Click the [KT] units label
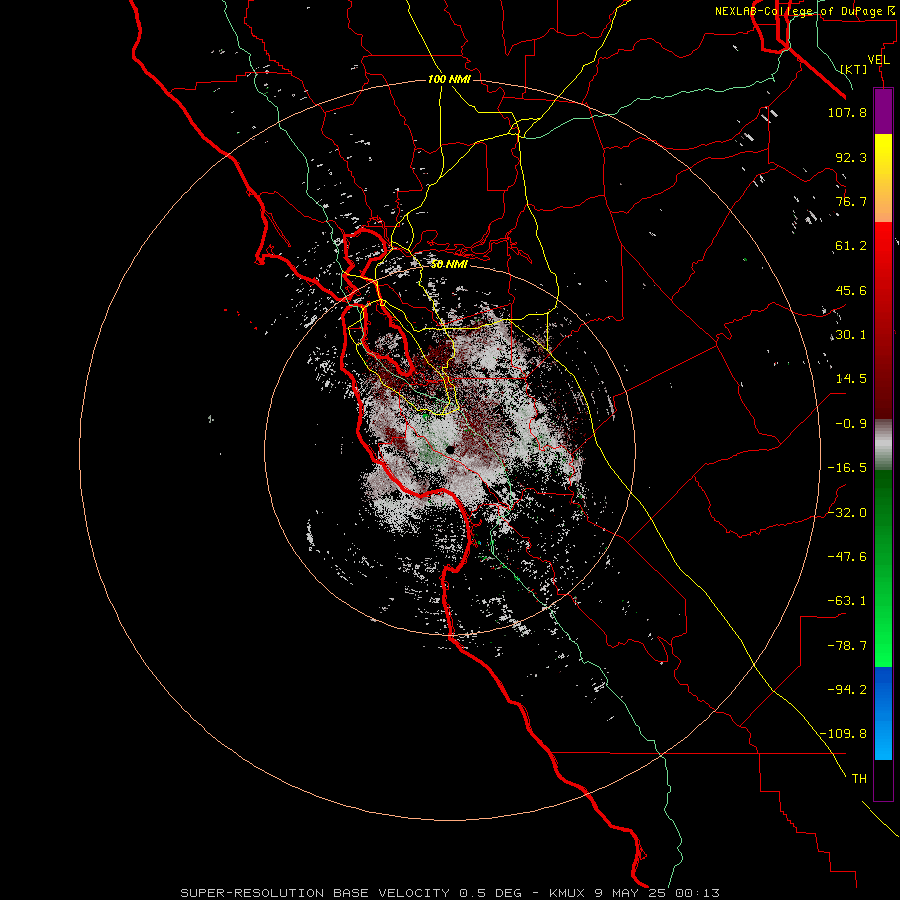900x900 pixels. 854,69
